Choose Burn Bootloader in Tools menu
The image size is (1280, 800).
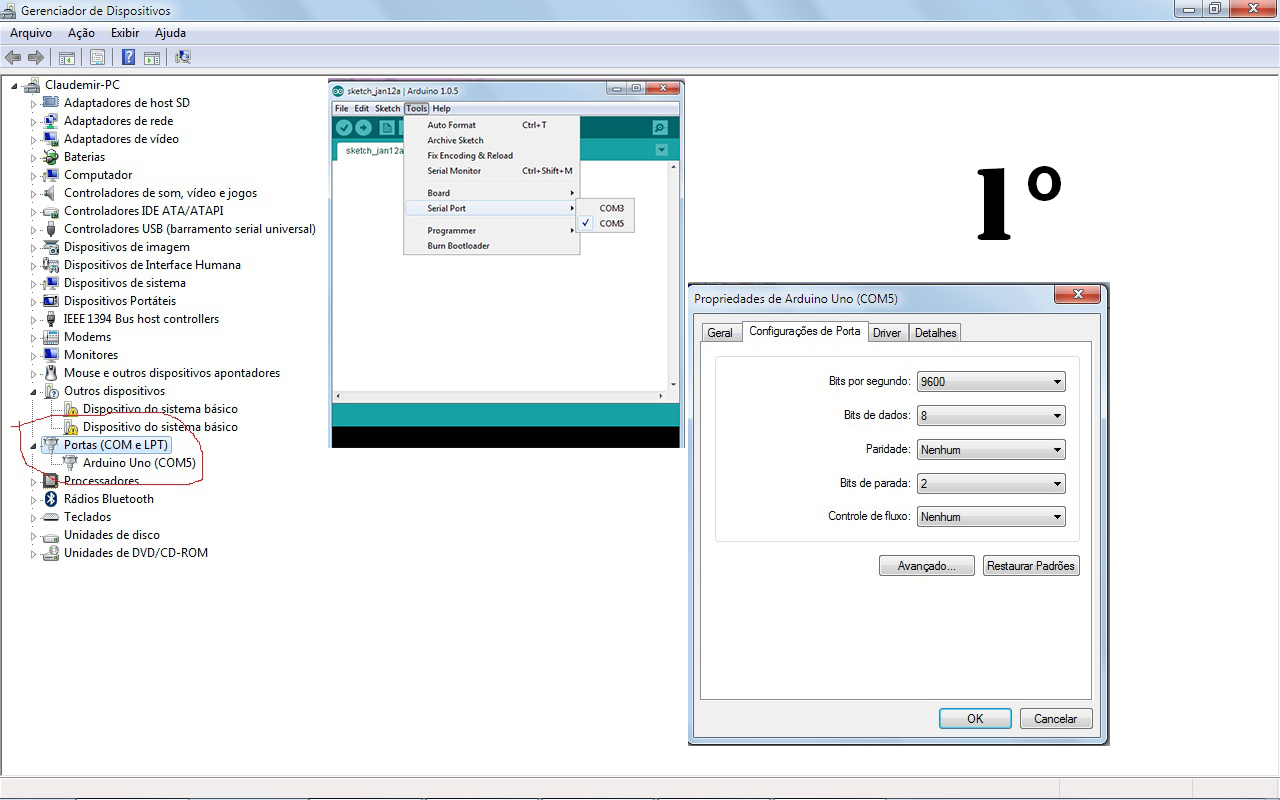(x=491, y=246)
